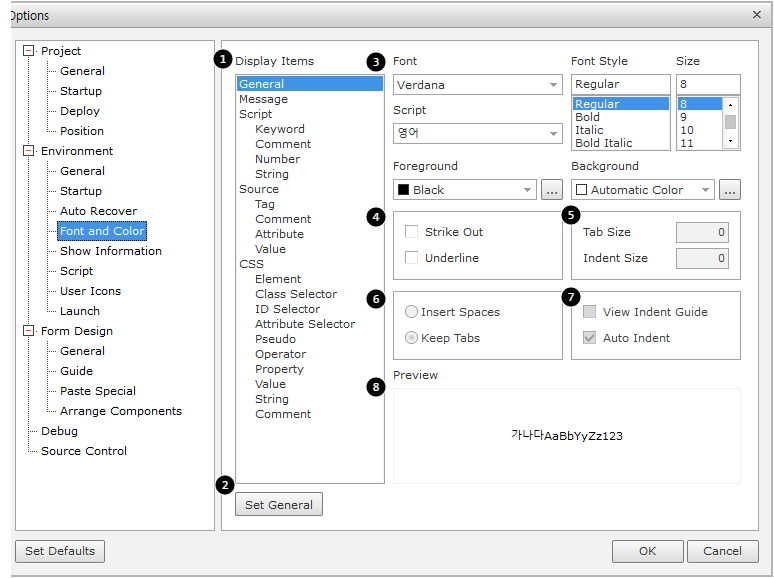Viewport: 774px width, 578px height.
Task: Open the Font dropdown showing Verdana
Action: point(478,85)
